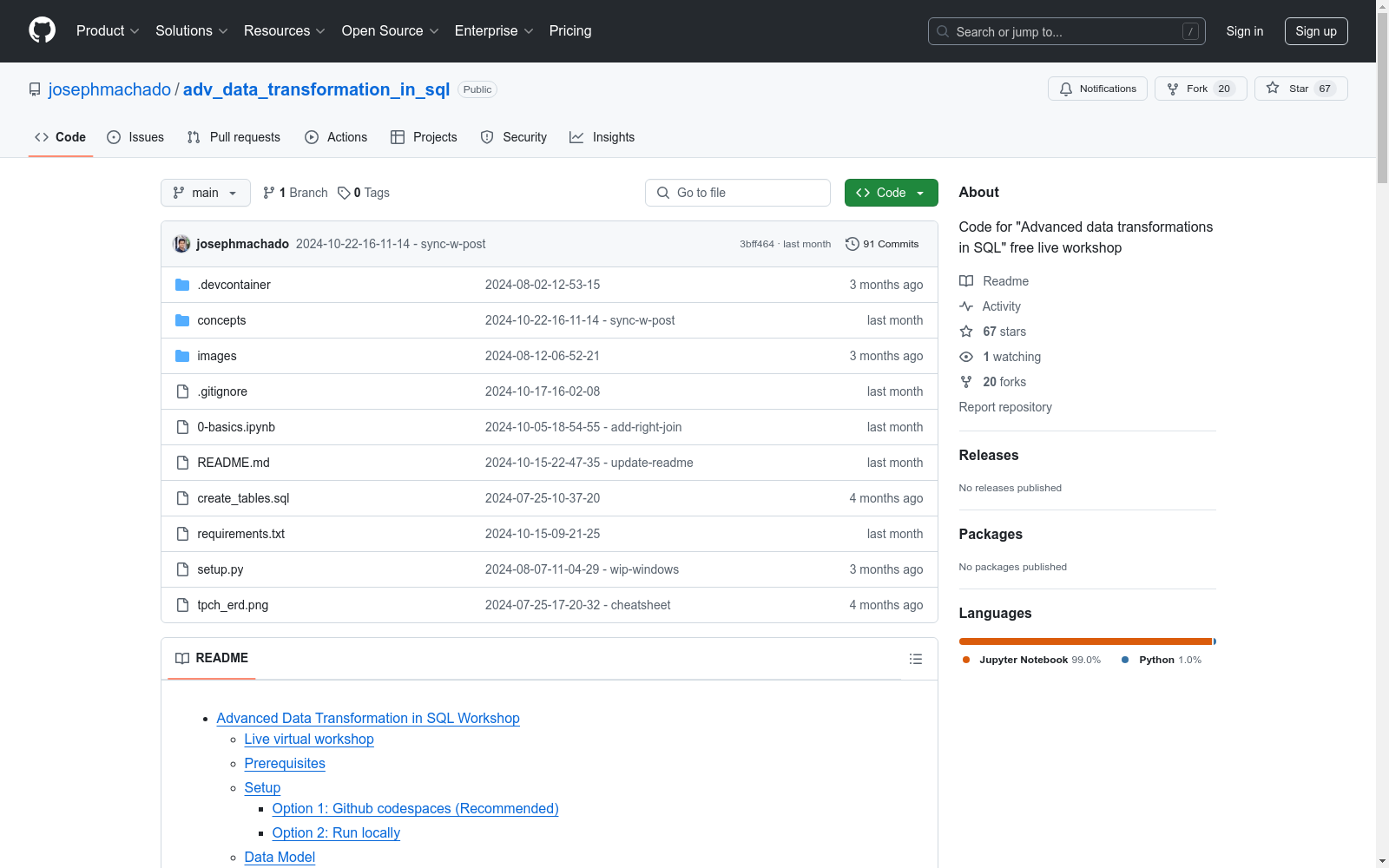Open the README outline list icon

coord(916,659)
